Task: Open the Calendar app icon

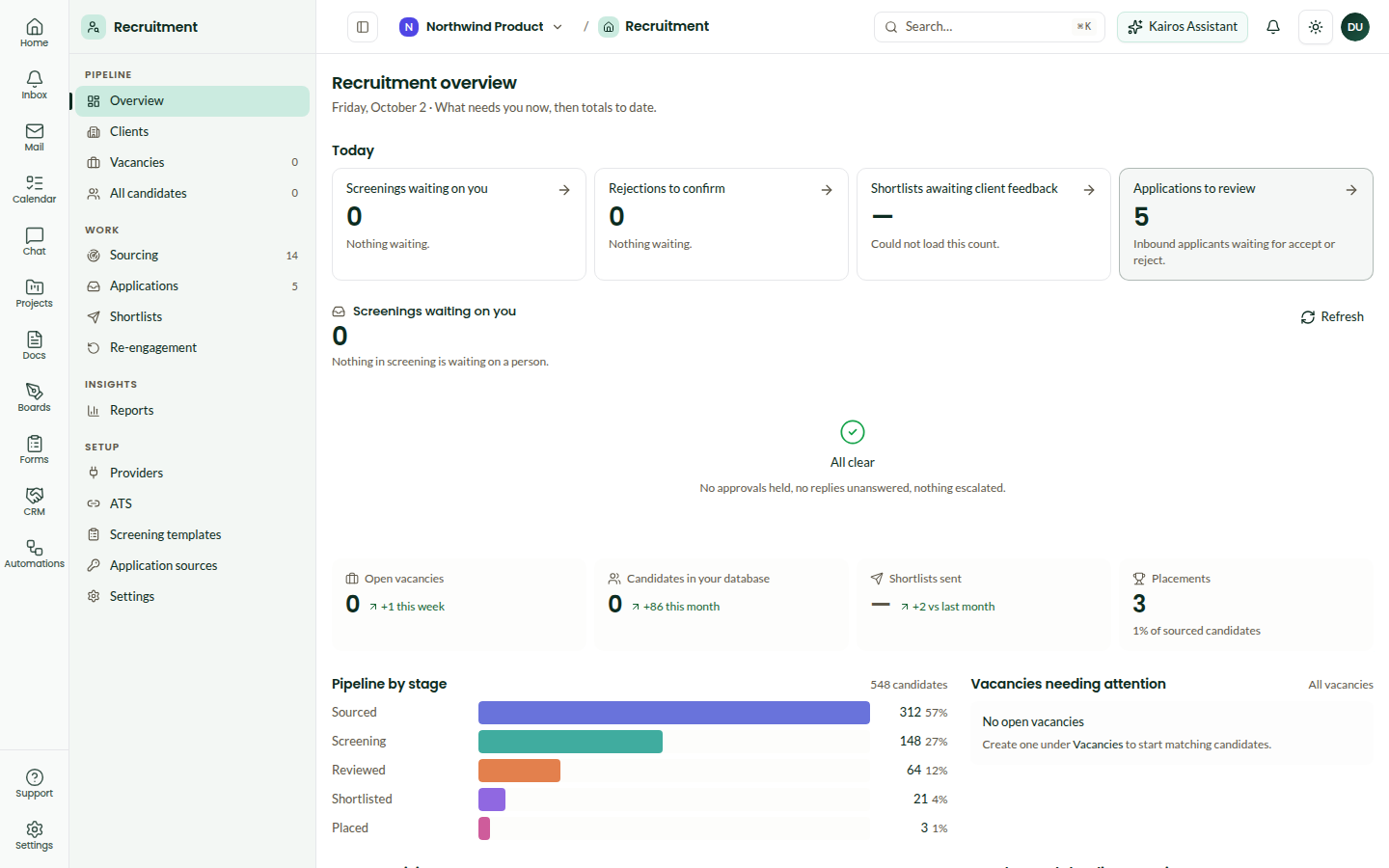Action: [35, 189]
